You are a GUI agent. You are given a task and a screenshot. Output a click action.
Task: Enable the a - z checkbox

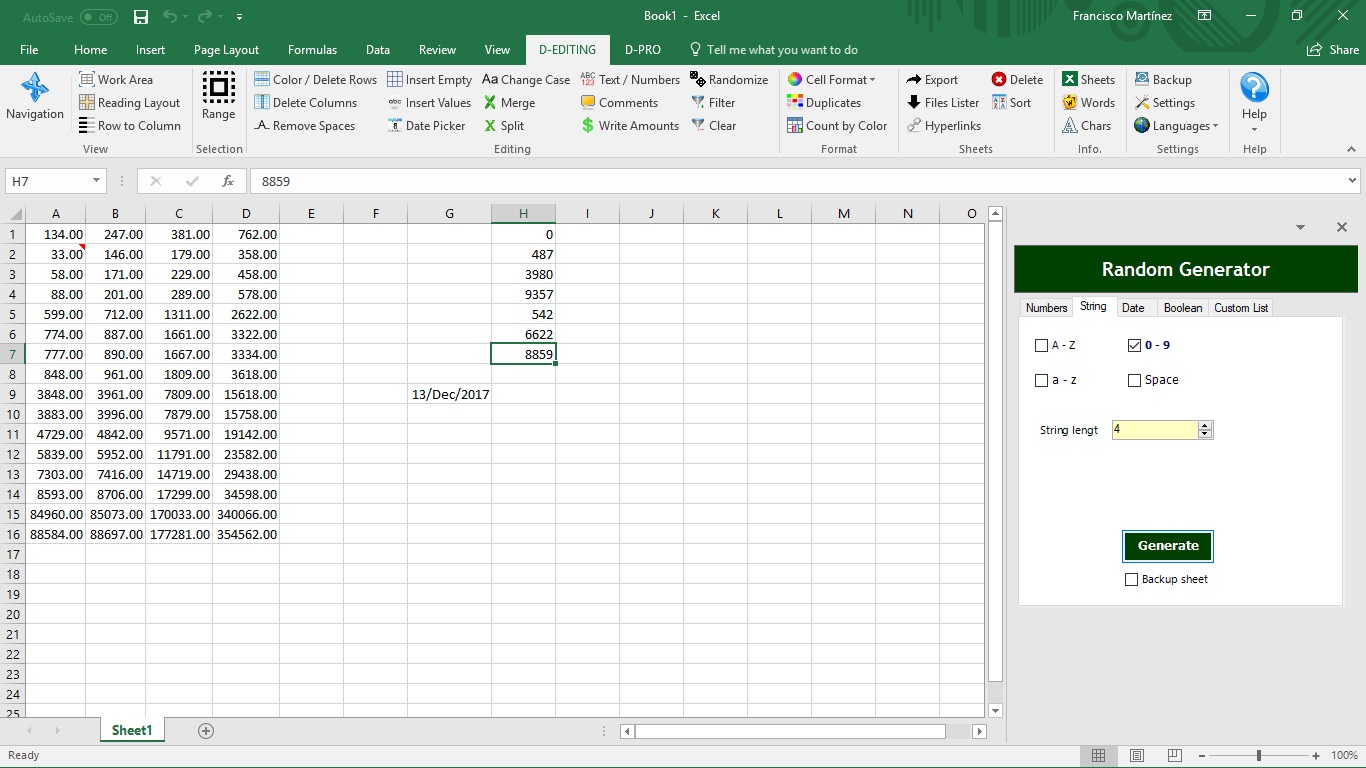click(1042, 380)
